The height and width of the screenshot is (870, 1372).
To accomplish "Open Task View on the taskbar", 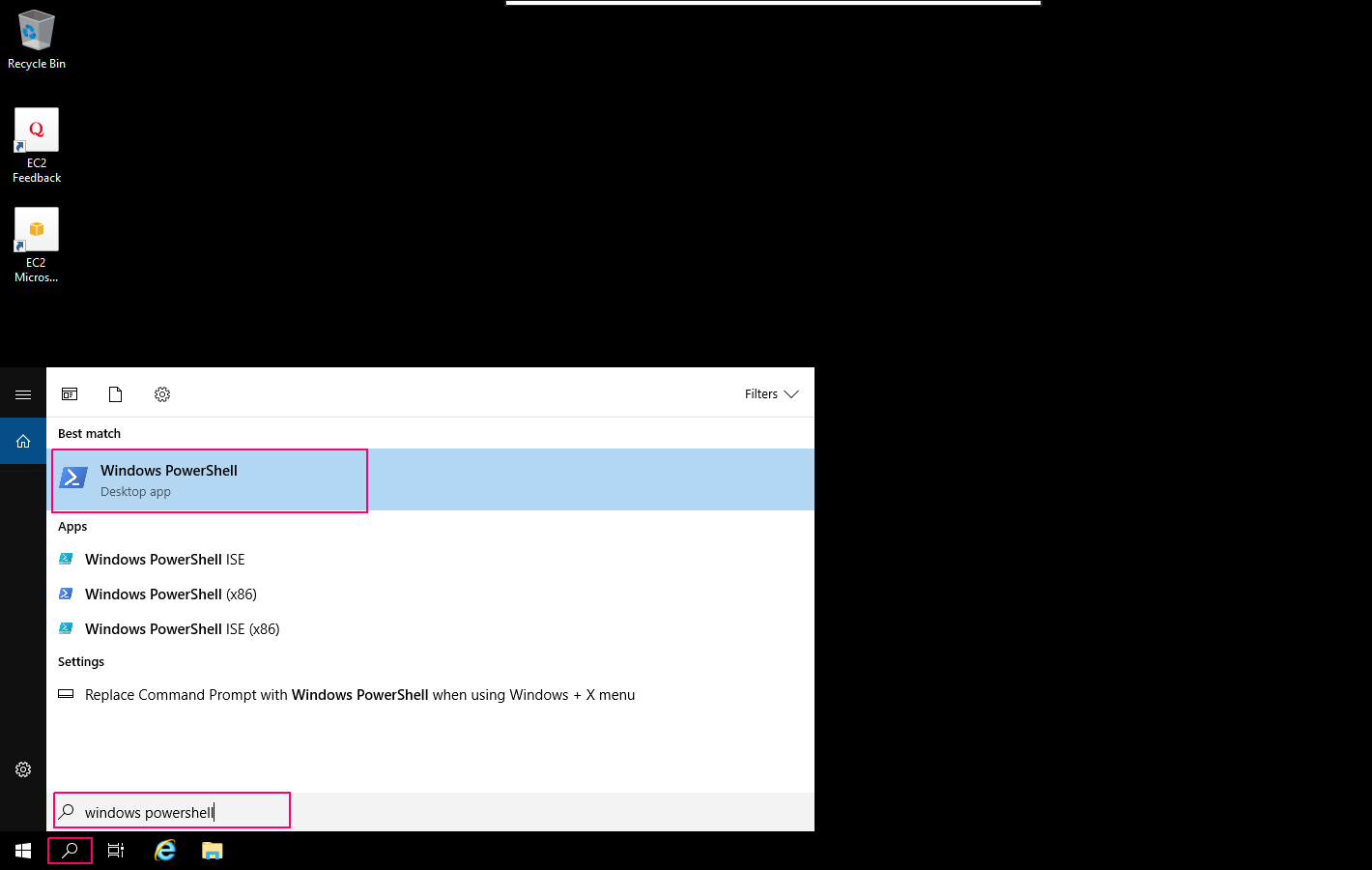I will tap(116, 851).
